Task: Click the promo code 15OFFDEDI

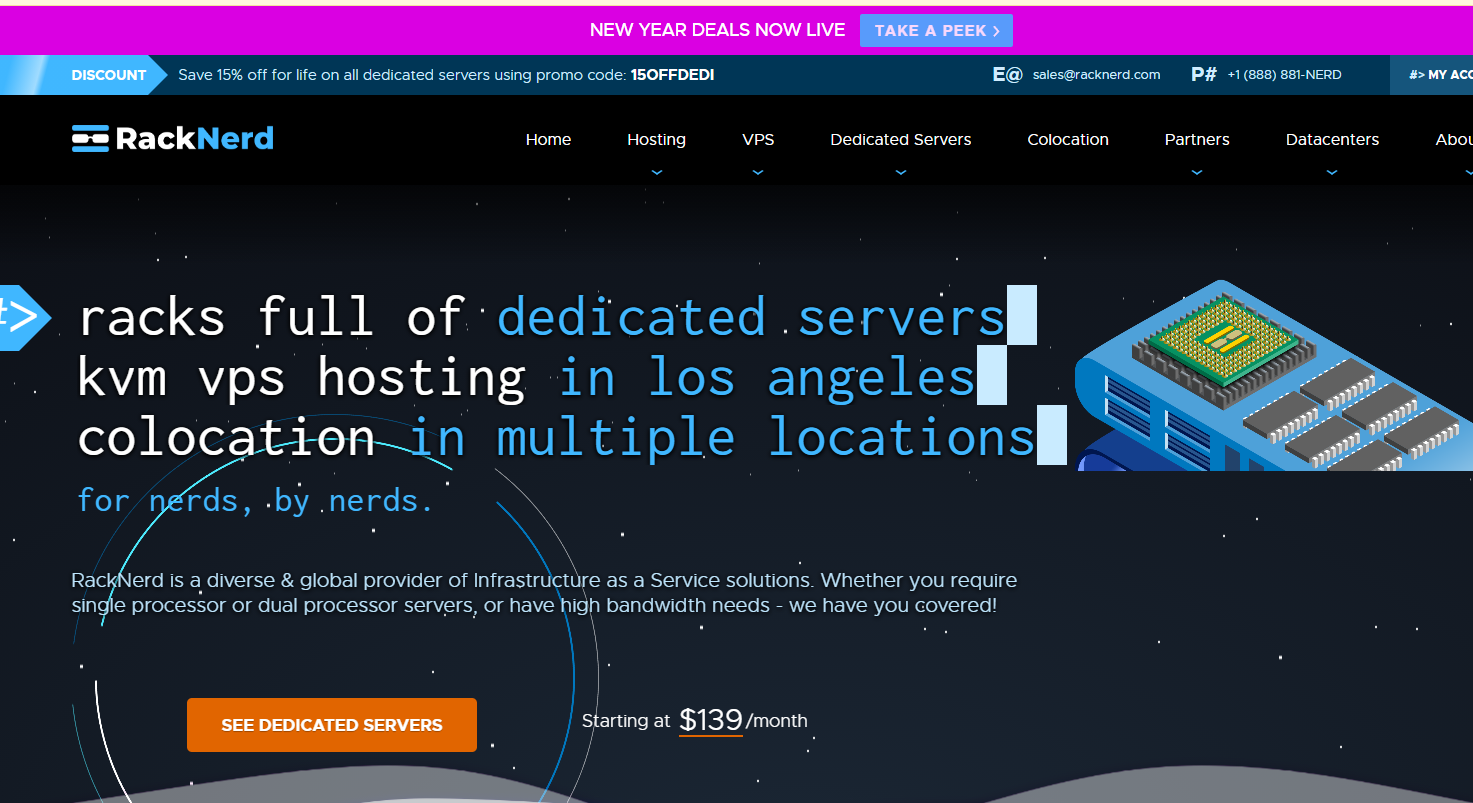Action: 672,75
